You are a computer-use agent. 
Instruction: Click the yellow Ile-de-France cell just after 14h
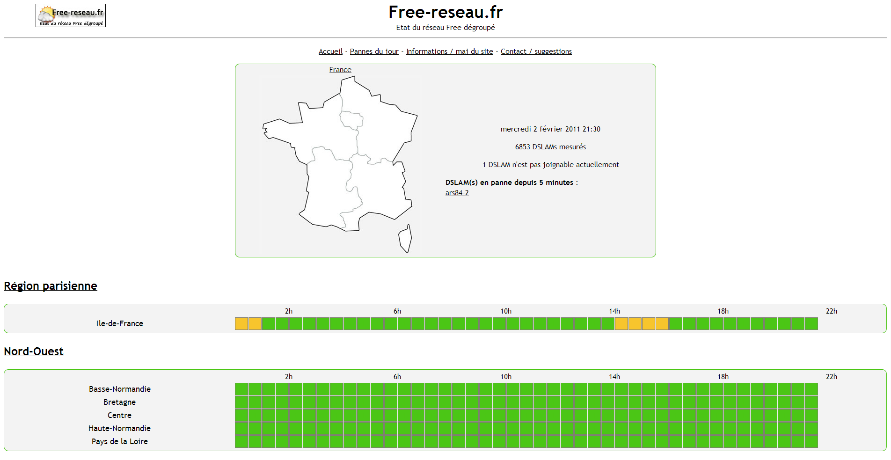[x=621, y=324]
